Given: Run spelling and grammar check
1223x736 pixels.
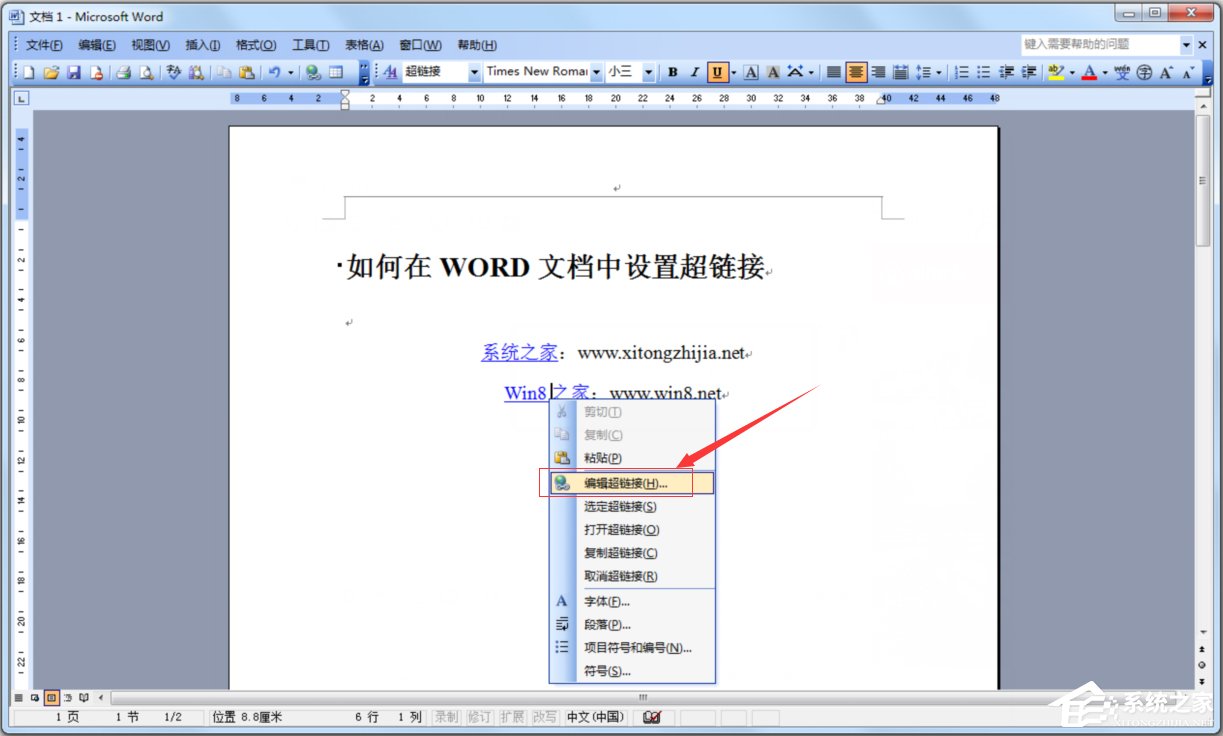Looking at the screenshot, I should point(172,71).
